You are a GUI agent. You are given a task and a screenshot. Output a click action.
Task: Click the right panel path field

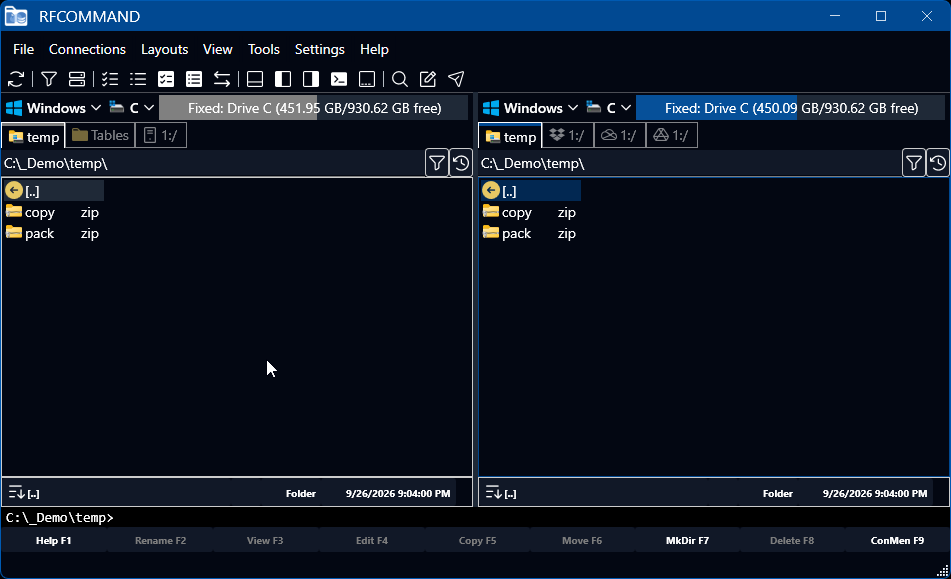point(690,163)
